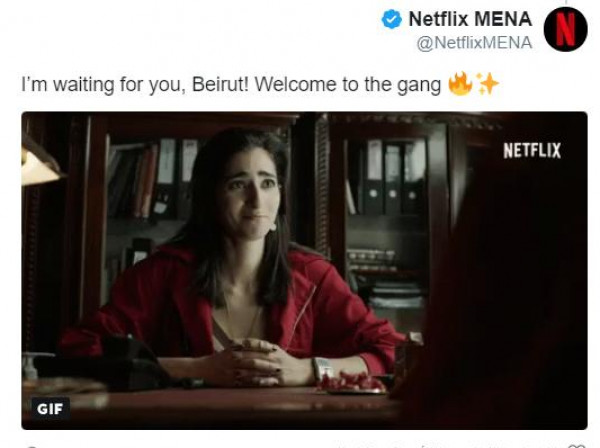The width and height of the screenshot is (600, 448).
Task: Click the reply icon below the GIF
Action: pos(31,446)
